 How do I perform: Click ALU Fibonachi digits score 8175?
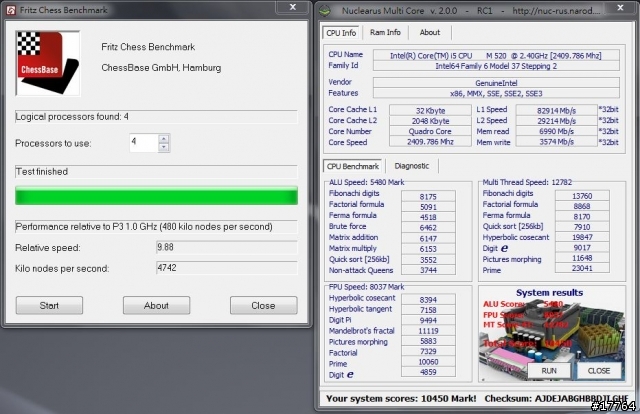tap(428, 196)
